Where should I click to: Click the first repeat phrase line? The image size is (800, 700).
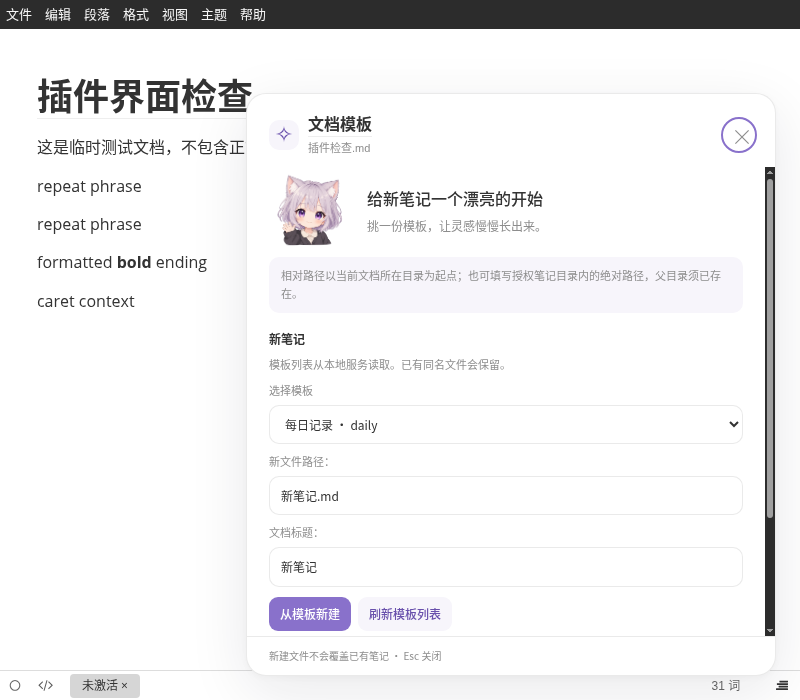[89, 186]
